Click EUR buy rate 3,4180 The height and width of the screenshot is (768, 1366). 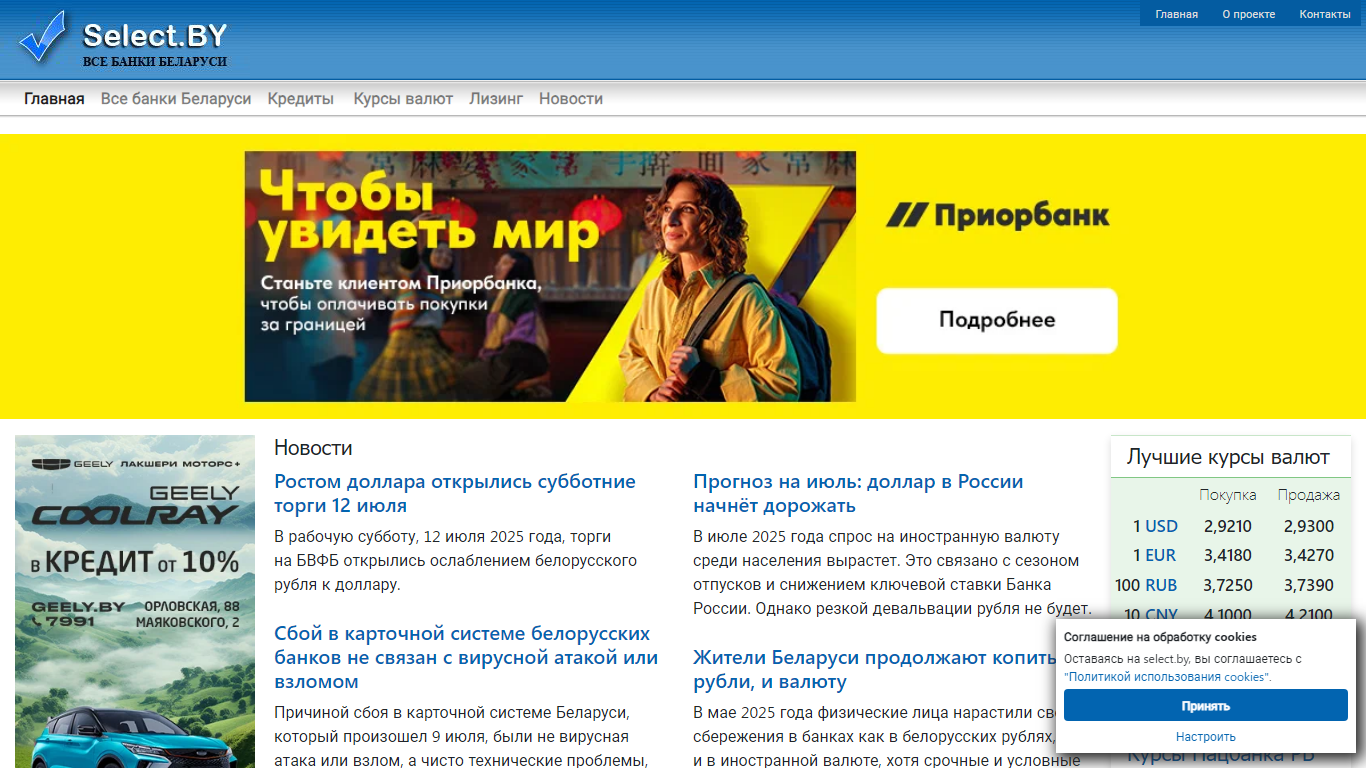click(x=1228, y=555)
